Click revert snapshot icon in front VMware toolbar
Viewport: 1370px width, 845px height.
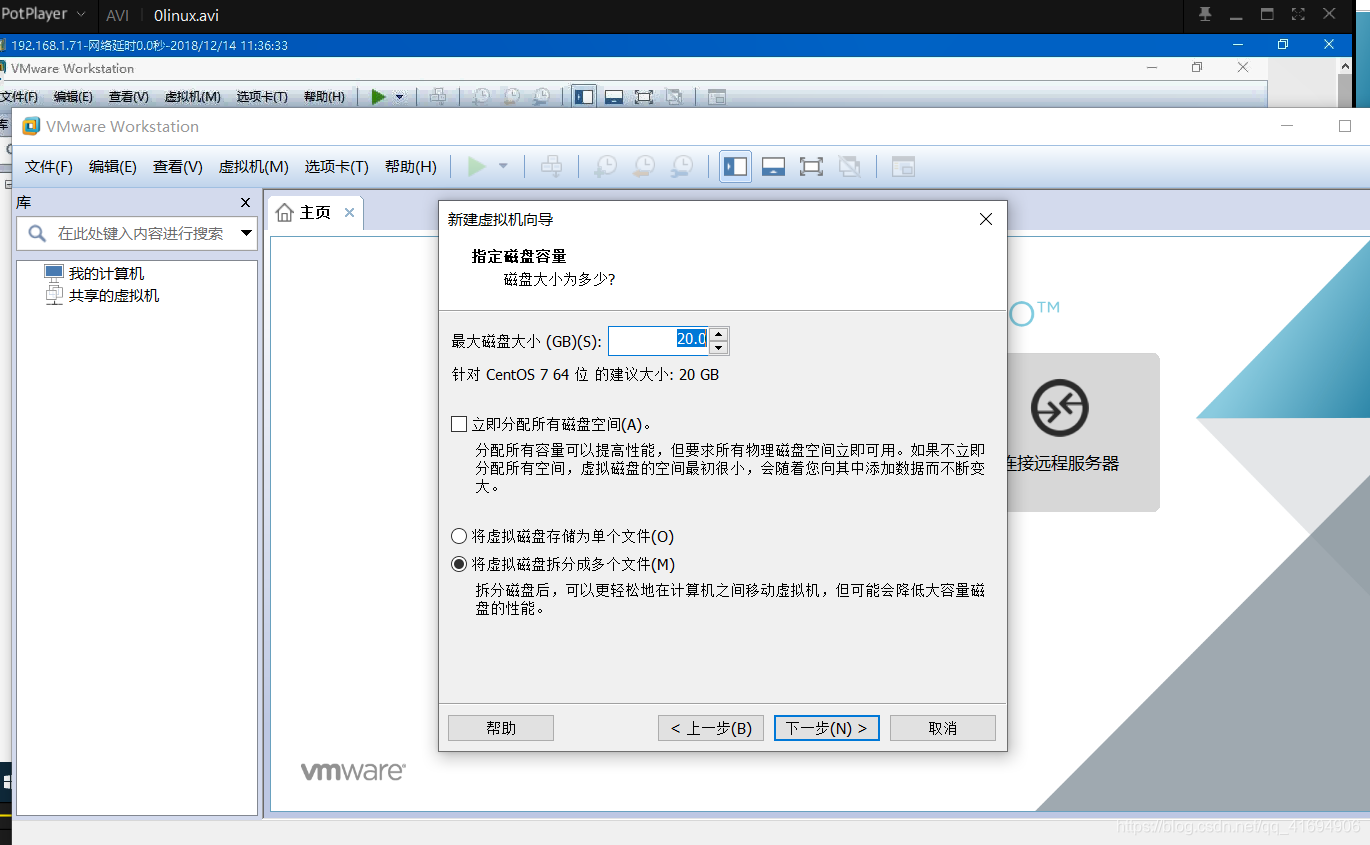pyautogui.click(x=643, y=166)
